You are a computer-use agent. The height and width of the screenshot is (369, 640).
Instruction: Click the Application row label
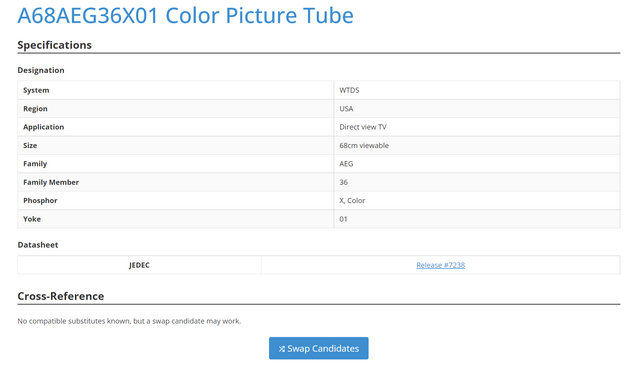tap(43, 127)
